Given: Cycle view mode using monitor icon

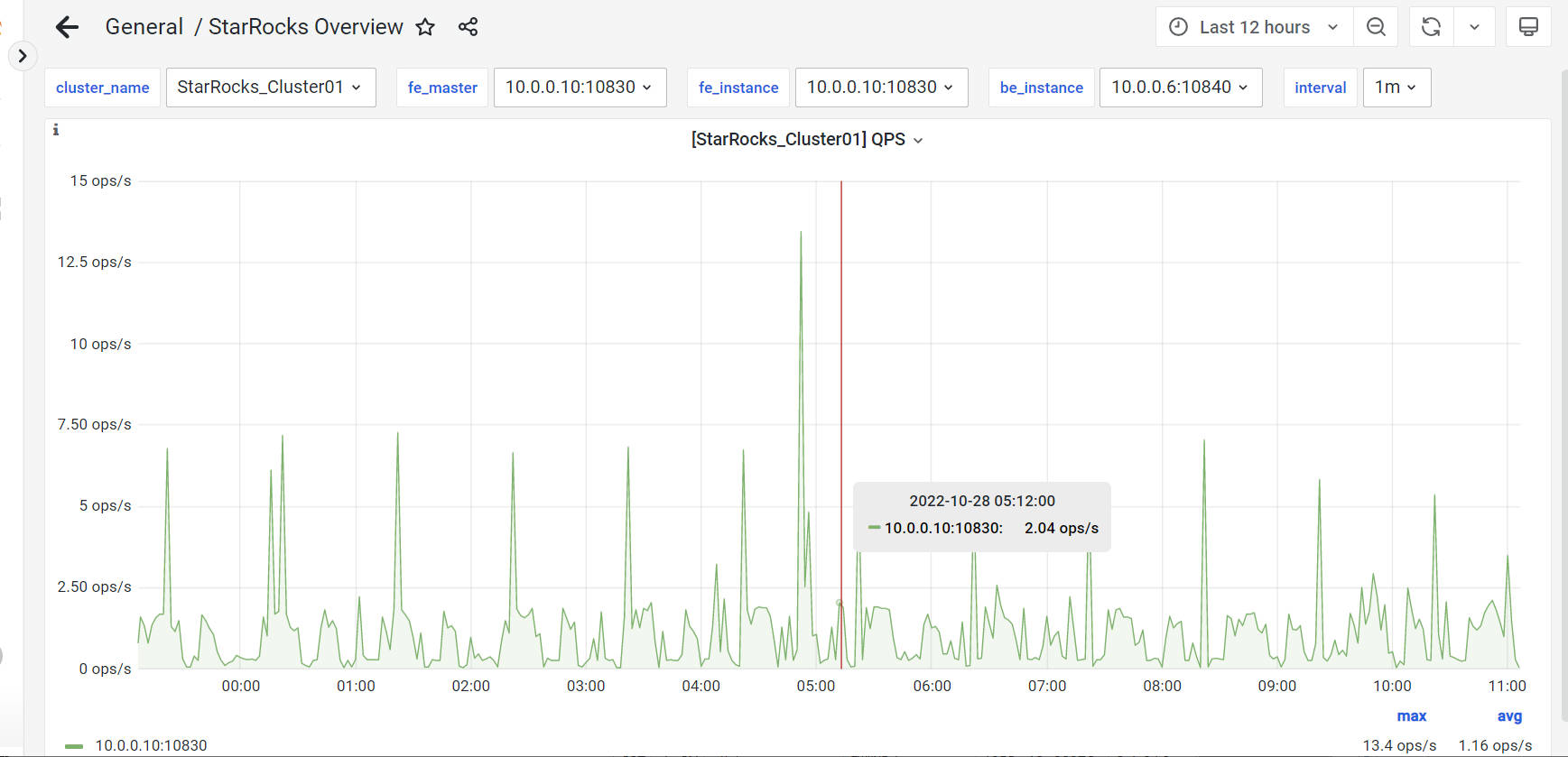Looking at the screenshot, I should pos(1528,27).
